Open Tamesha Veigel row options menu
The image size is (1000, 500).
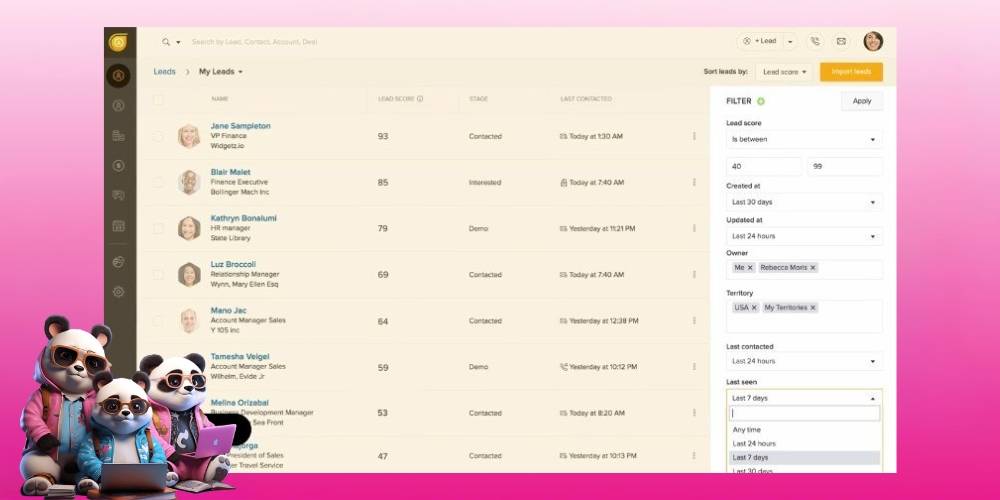pos(694,367)
